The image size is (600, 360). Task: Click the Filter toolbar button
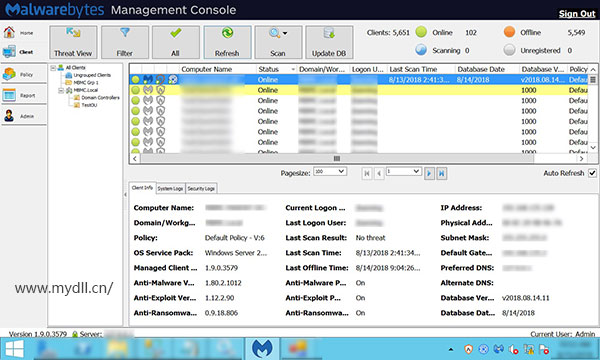[x=125, y=42]
